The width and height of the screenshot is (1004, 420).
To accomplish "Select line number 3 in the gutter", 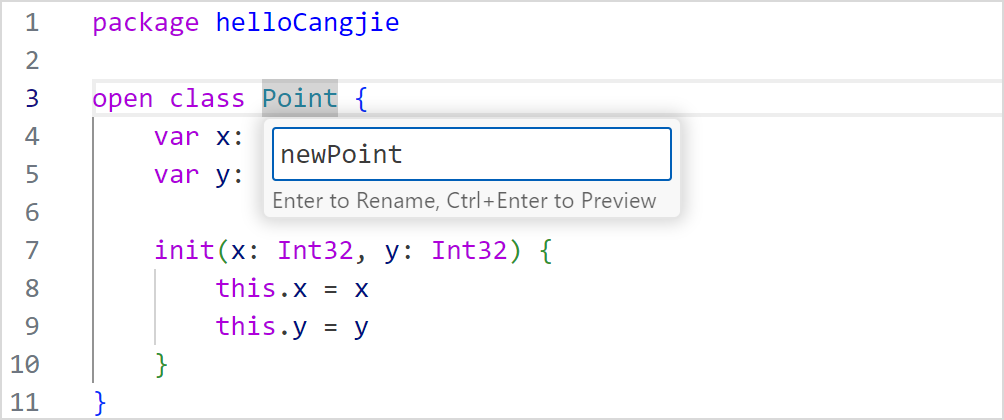I will [31, 99].
